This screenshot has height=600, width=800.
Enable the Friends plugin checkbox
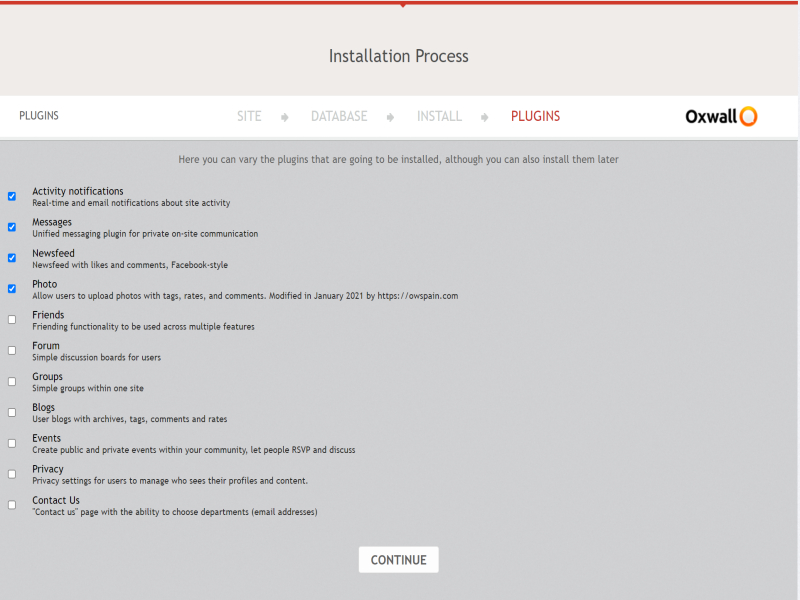pos(12,320)
